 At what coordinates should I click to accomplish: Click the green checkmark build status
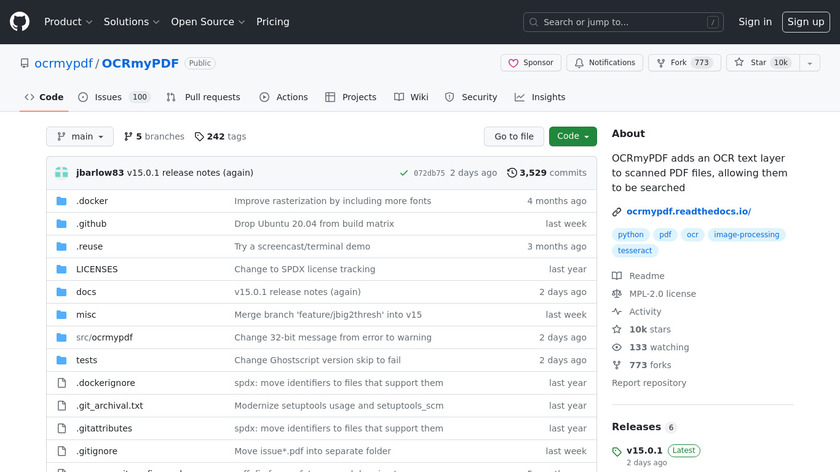point(403,173)
